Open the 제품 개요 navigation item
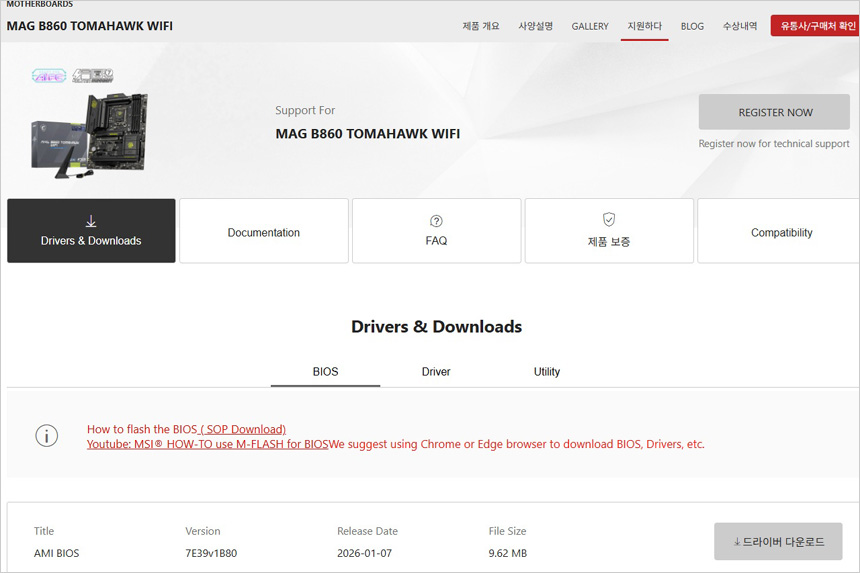Image resolution: width=860 pixels, height=573 pixels. pos(481,26)
